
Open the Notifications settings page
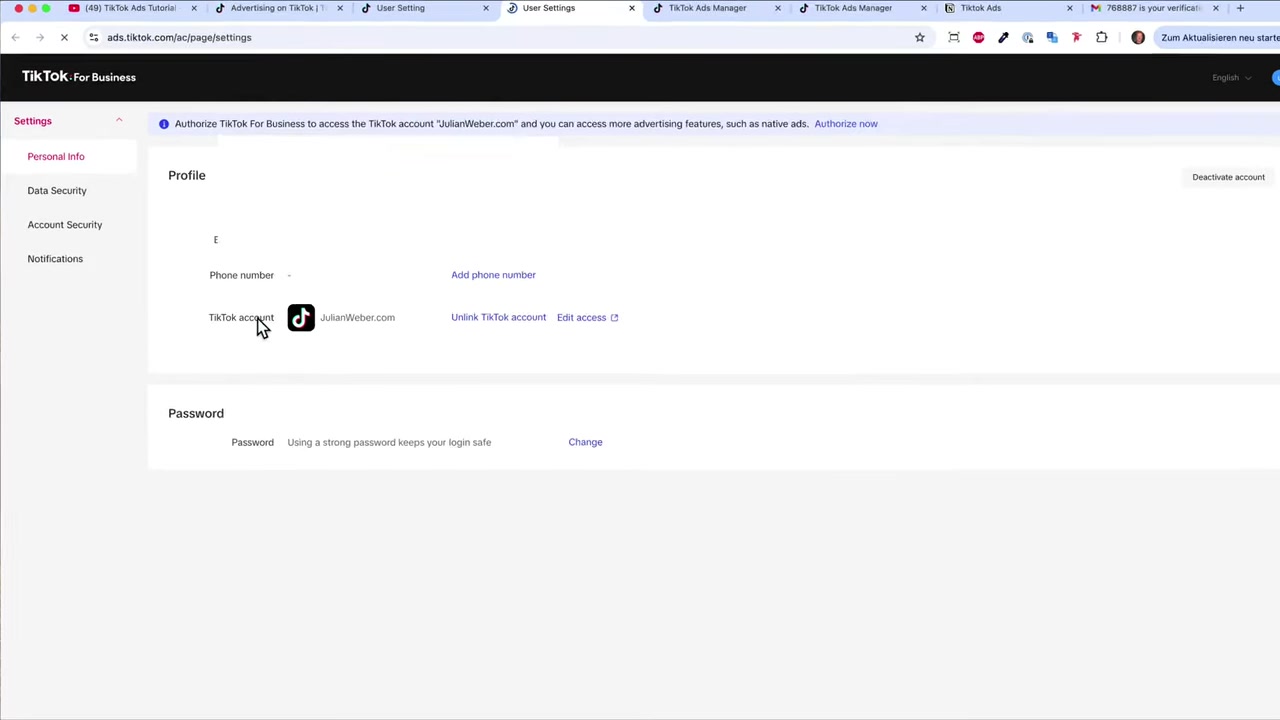(55, 258)
